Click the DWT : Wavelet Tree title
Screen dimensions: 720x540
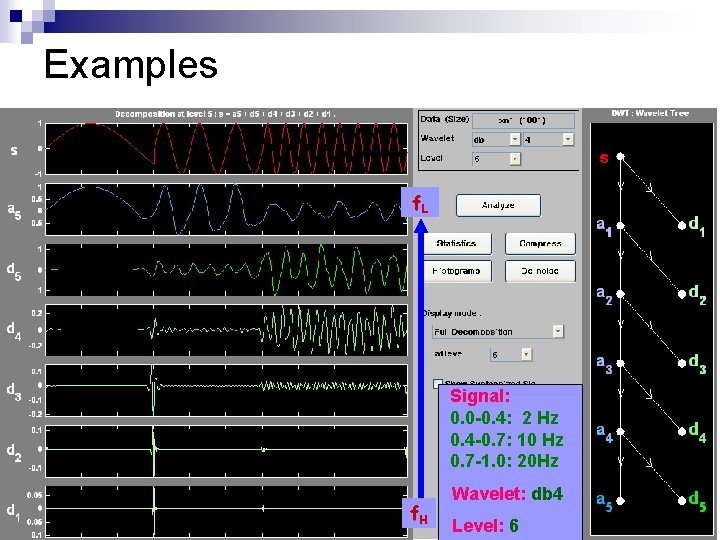[650, 113]
